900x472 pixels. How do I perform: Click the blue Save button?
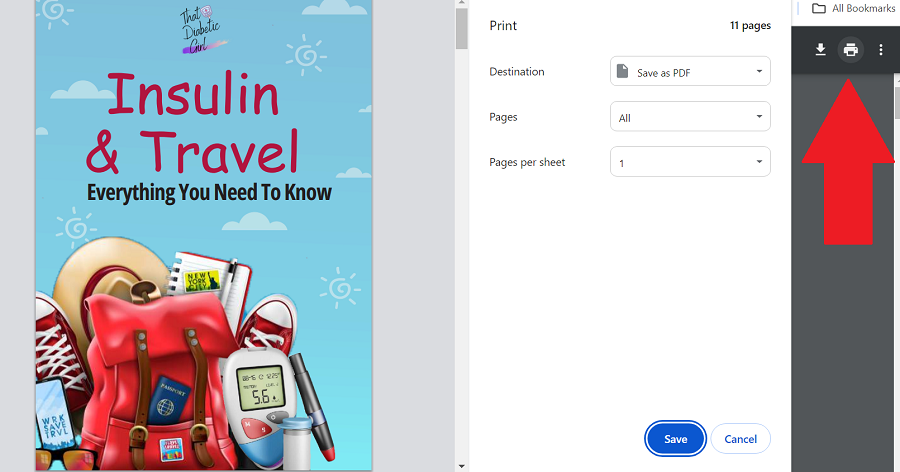pos(675,439)
